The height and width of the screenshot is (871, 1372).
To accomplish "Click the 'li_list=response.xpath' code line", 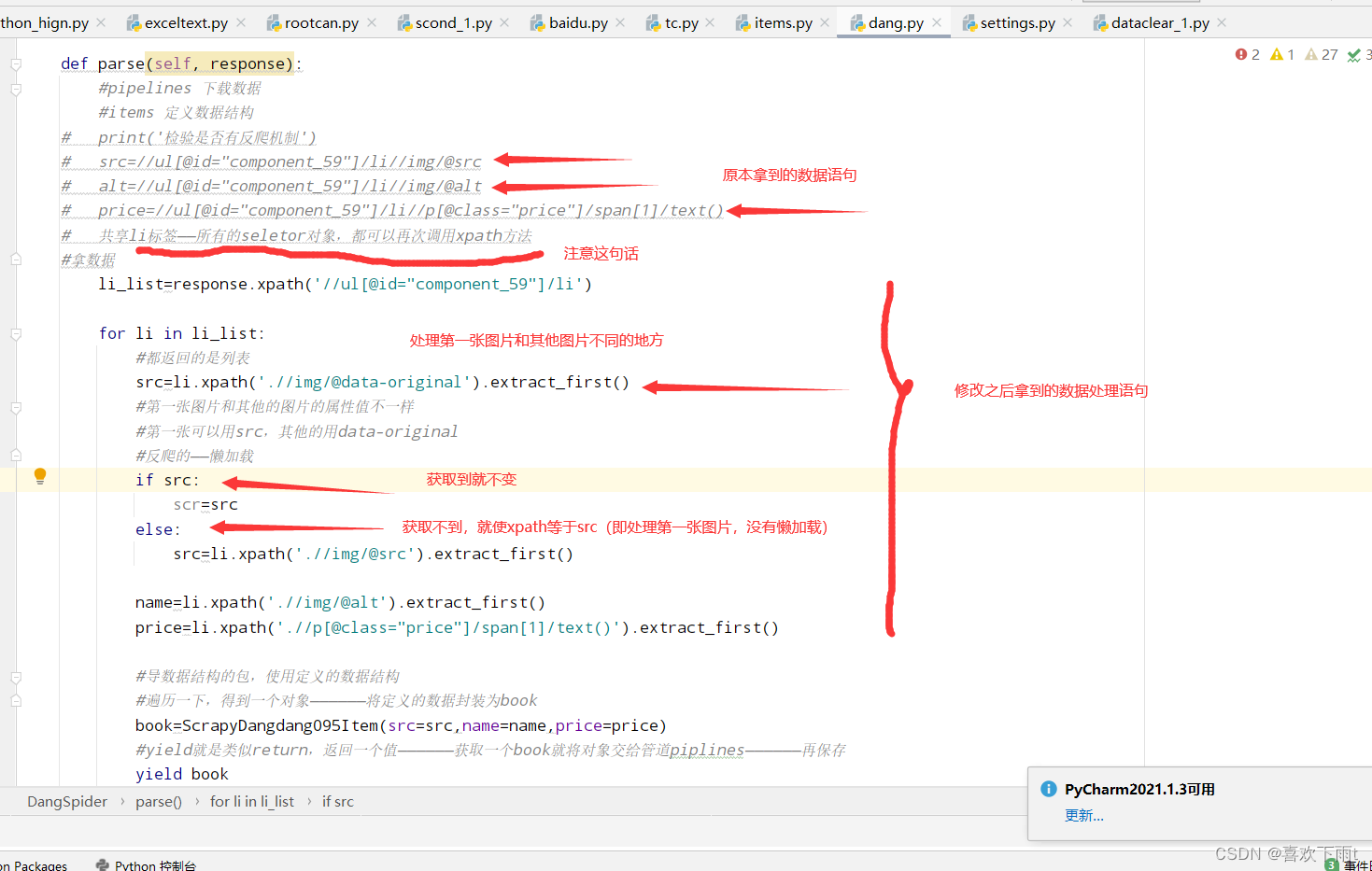I will 346,284.
